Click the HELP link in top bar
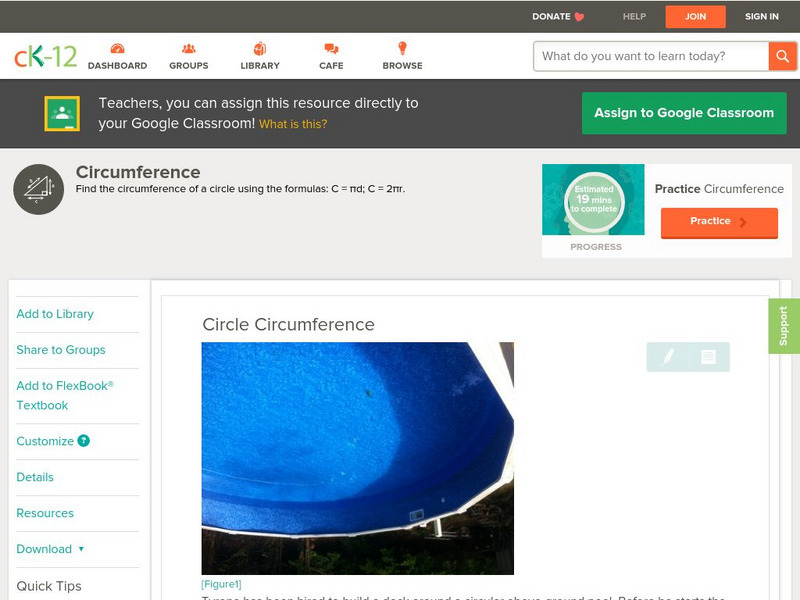 tap(634, 17)
